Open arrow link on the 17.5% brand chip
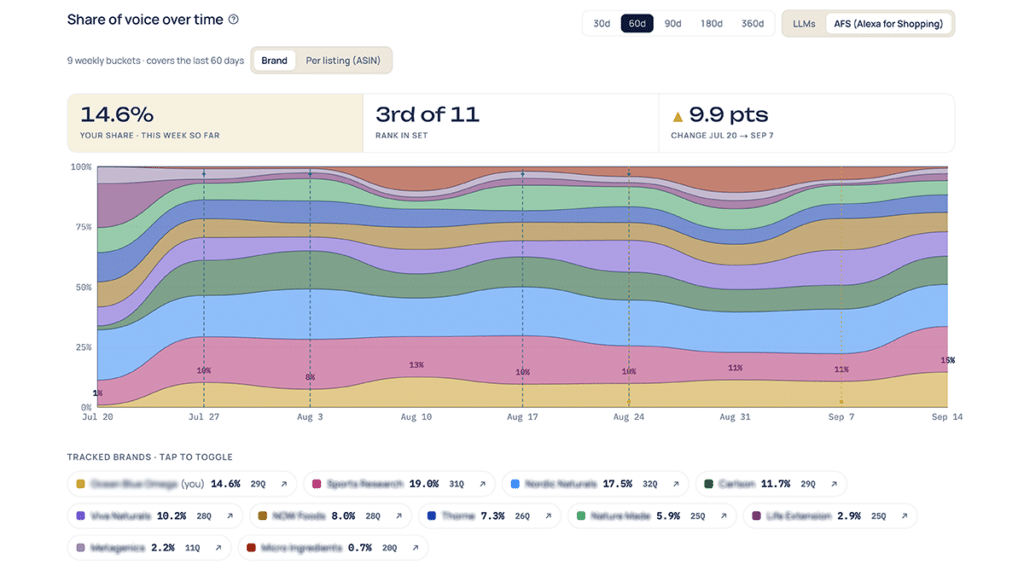 [676, 484]
